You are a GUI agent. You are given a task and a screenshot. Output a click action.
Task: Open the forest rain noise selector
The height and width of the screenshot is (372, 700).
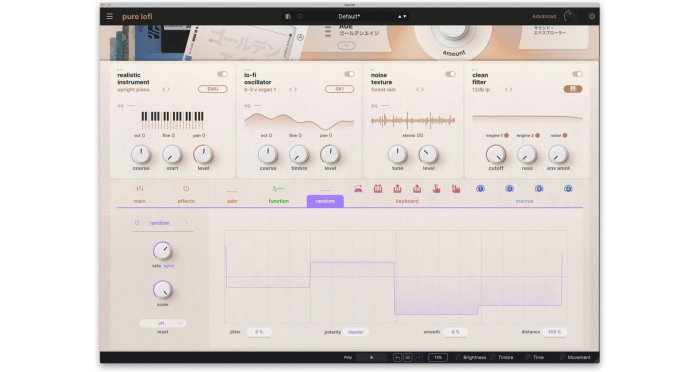click(x=383, y=90)
